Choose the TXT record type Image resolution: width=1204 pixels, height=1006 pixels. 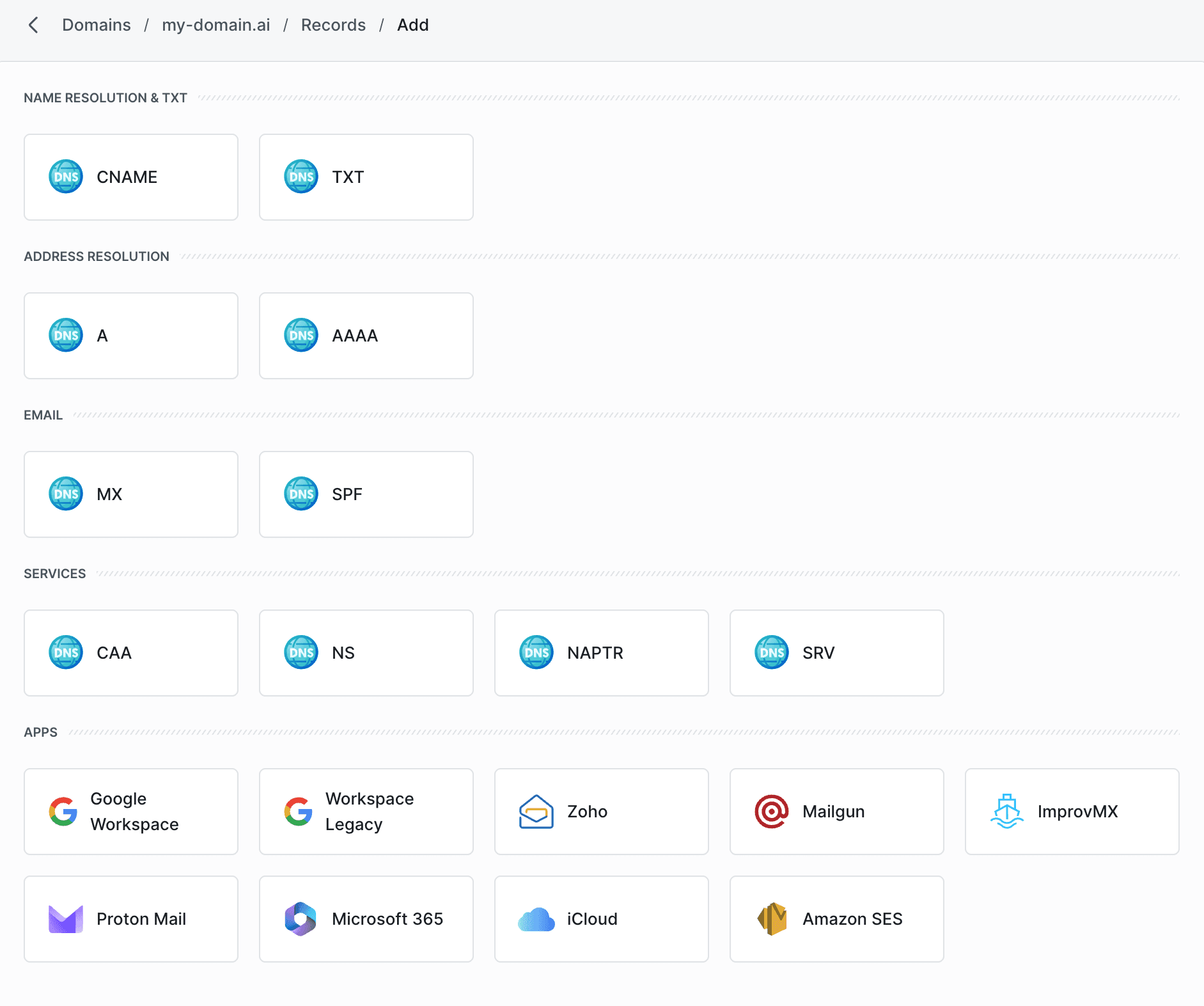tap(366, 177)
